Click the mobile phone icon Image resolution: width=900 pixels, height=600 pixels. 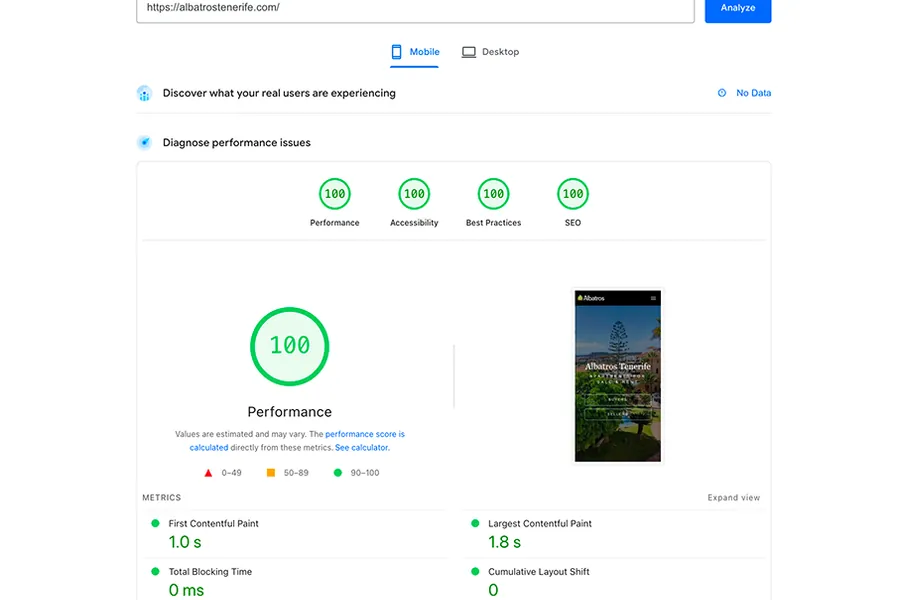pyautogui.click(x=397, y=52)
